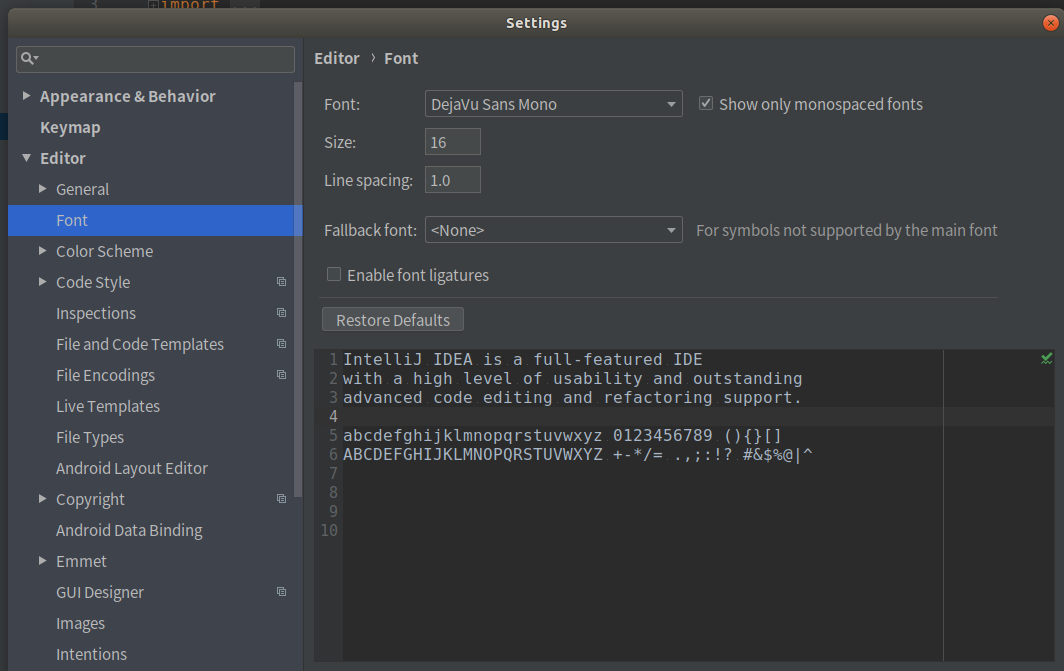
Task: Click the Editor breadcrumb link
Action: coord(337,59)
